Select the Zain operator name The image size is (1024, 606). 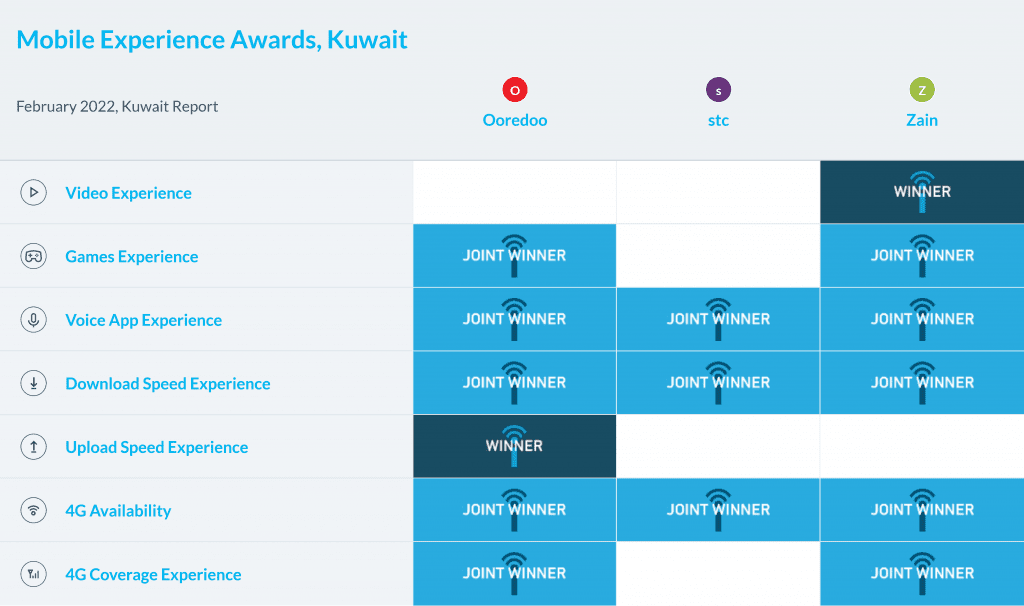click(922, 120)
